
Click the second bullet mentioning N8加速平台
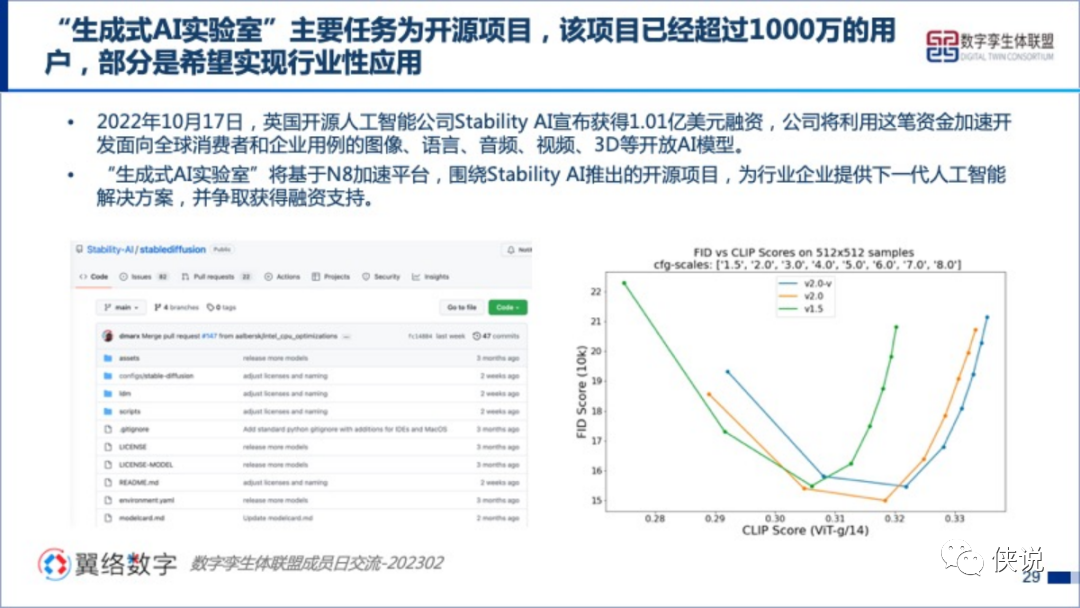[x=551, y=187]
